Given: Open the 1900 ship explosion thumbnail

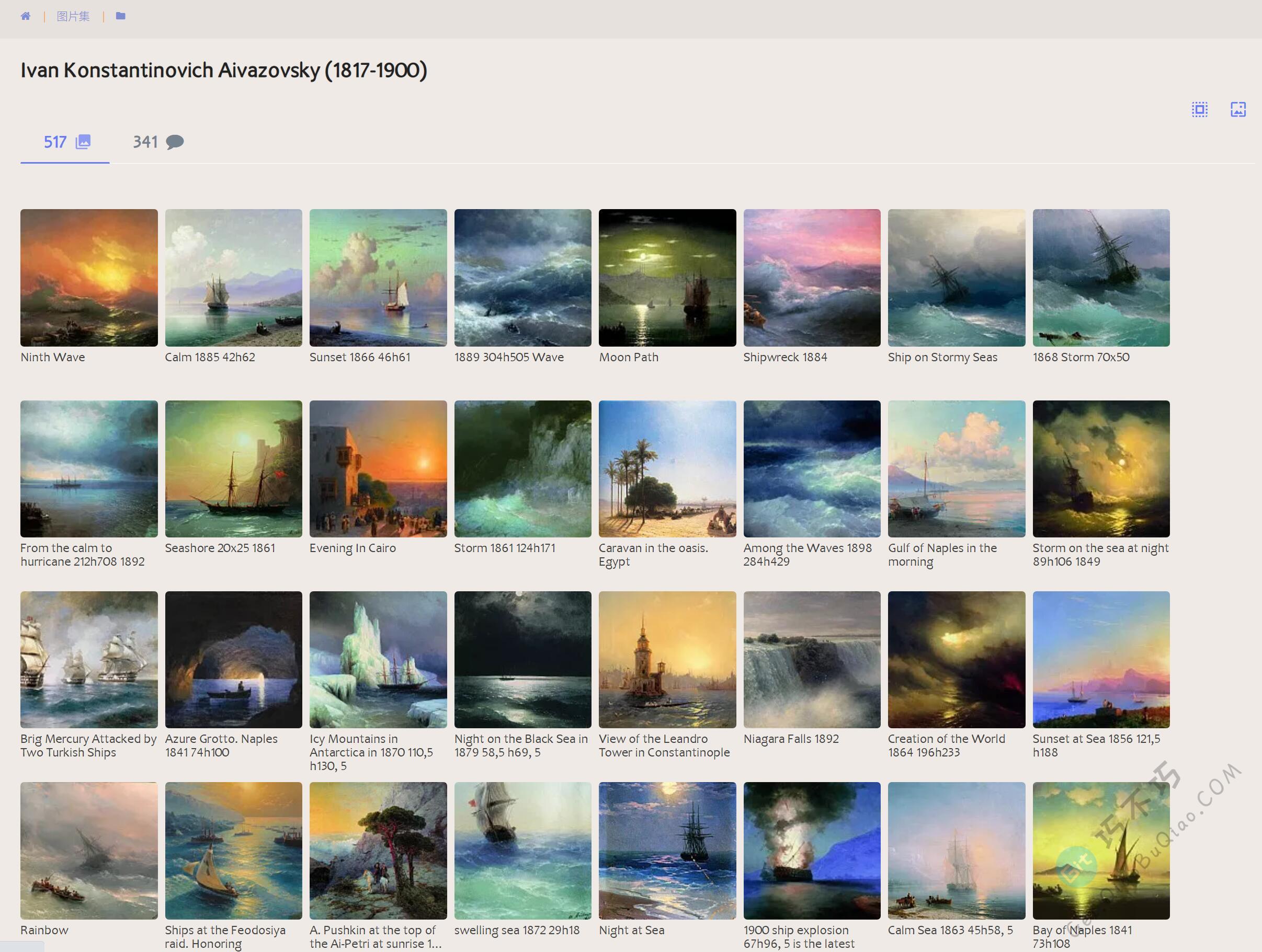Looking at the screenshot, I should coord(812,851).
